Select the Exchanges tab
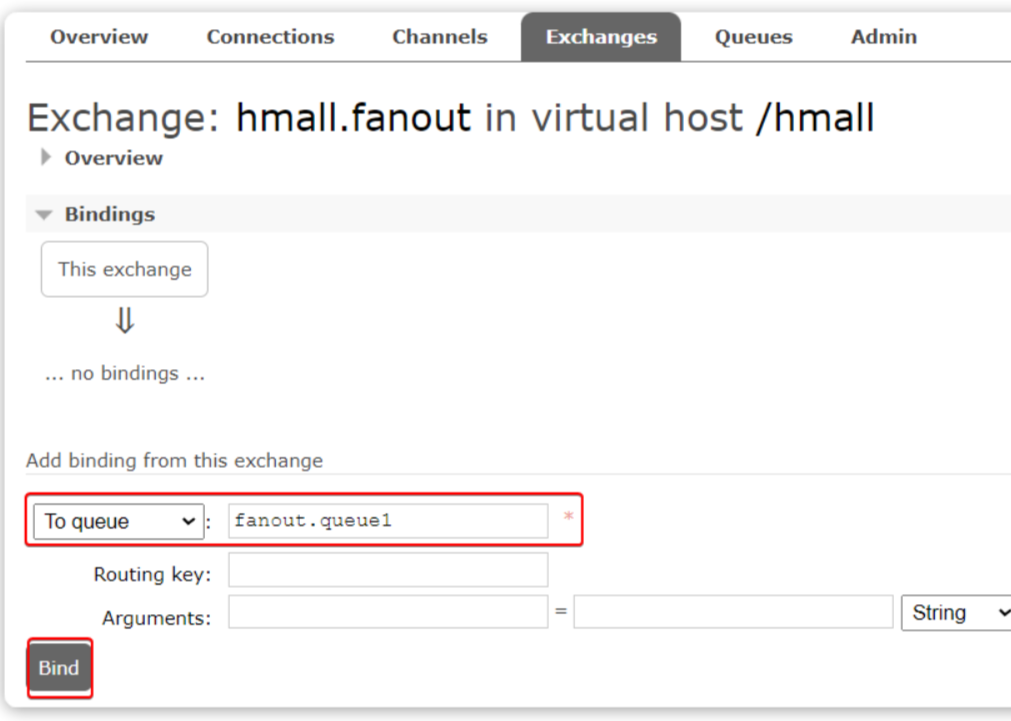This screenshot has width=1011, height=721. (x=601, y=38)
